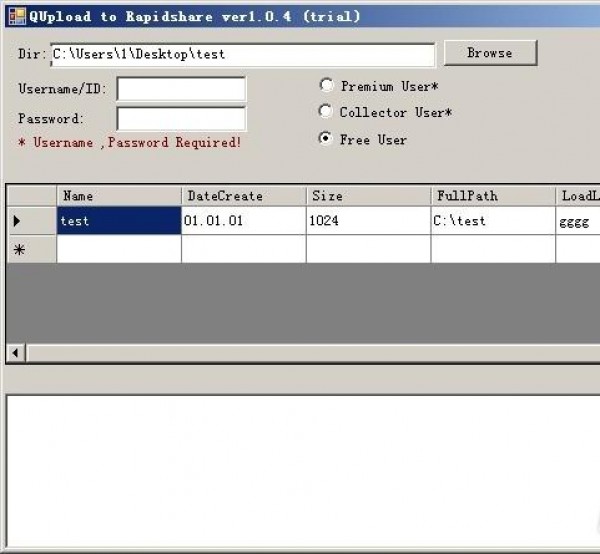Select the 'gggg' cell
Screen dimensions: 600x554
click(578, 220)
